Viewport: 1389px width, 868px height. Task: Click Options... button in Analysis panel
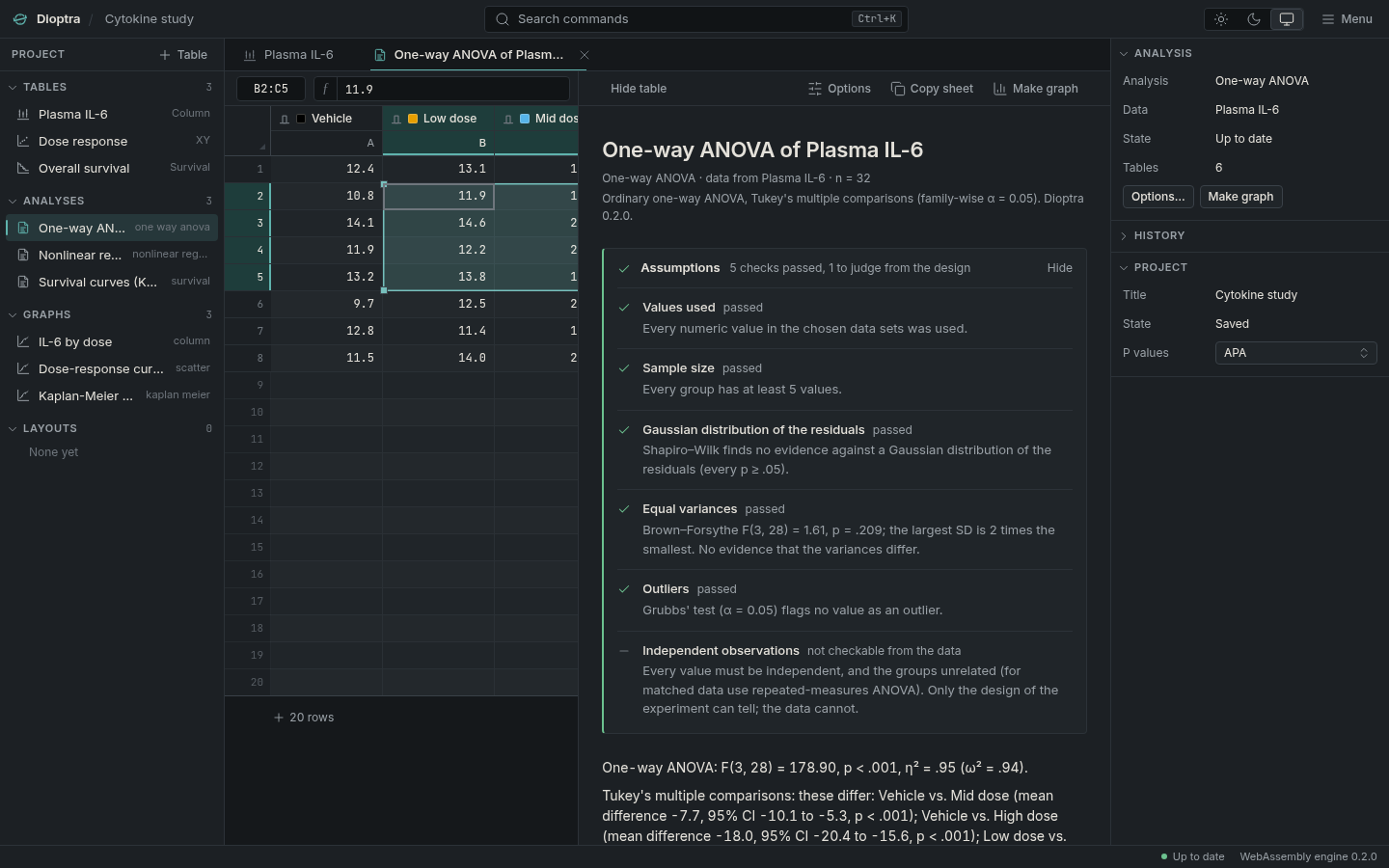pos(1157,197)
